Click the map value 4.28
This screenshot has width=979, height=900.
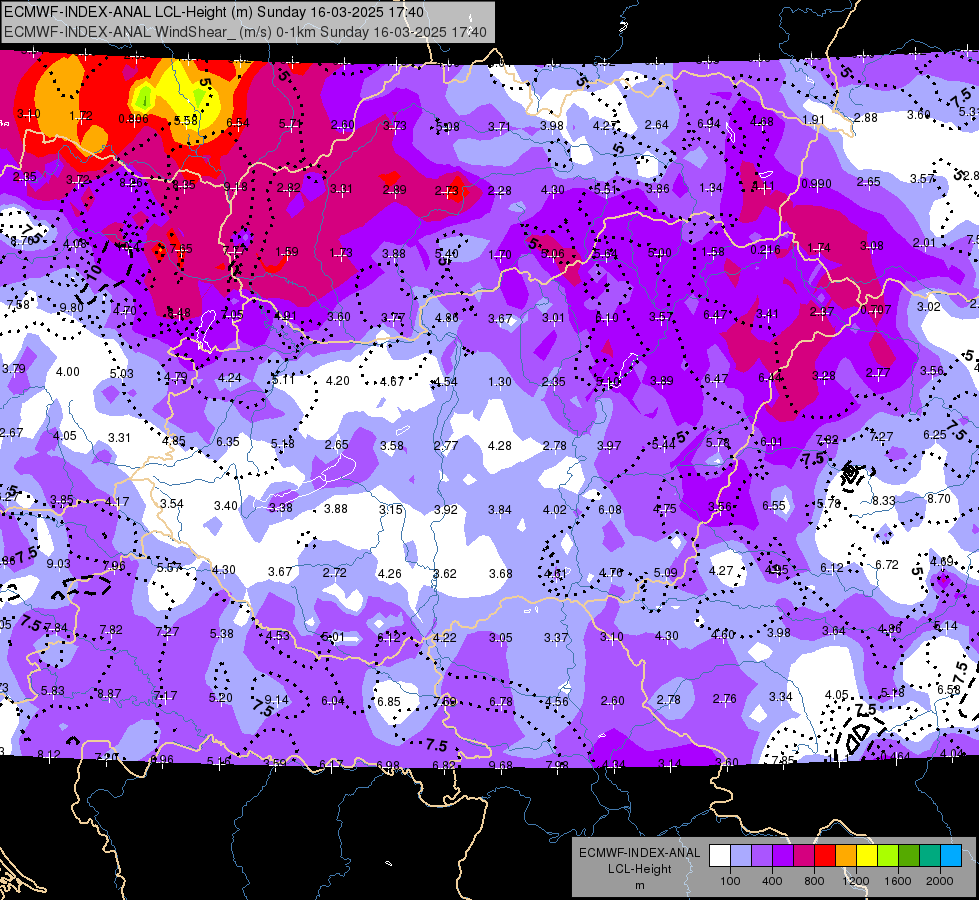[x=499, y=446]
